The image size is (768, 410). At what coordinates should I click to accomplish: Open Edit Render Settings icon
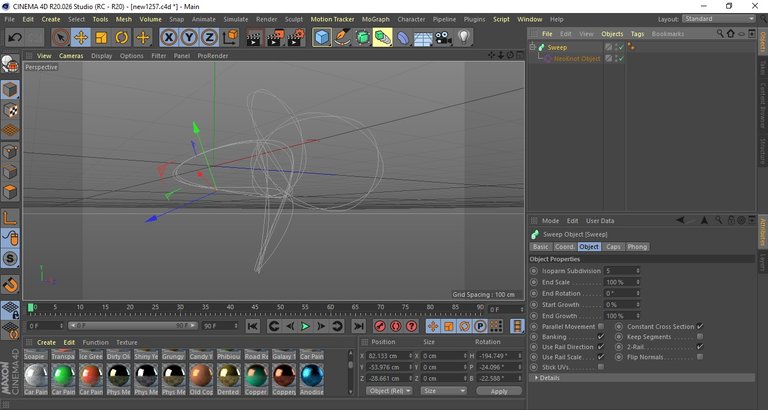click(x=296, y=38)
